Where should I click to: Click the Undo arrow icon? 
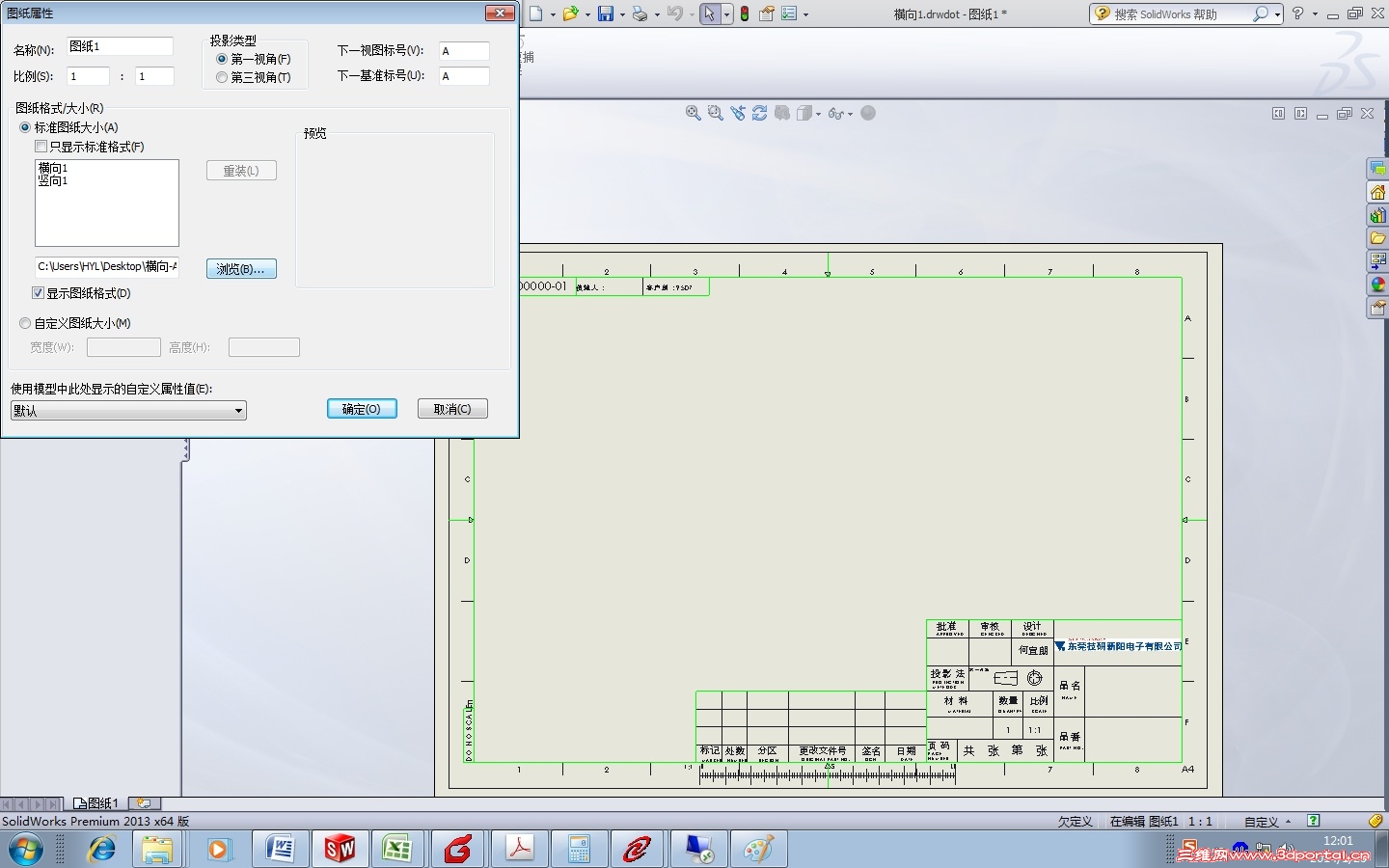(x=675, y=14)
